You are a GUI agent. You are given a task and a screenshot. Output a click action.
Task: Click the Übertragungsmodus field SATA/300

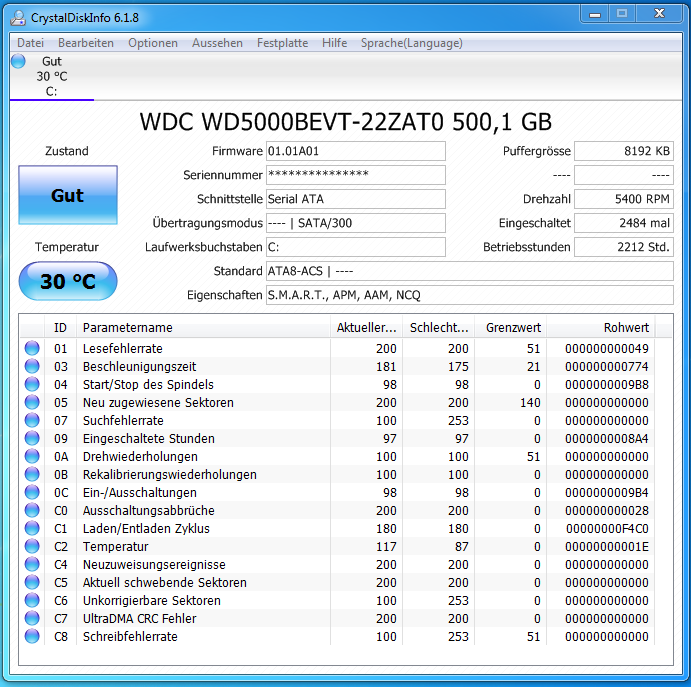click(x=356, y=223)
